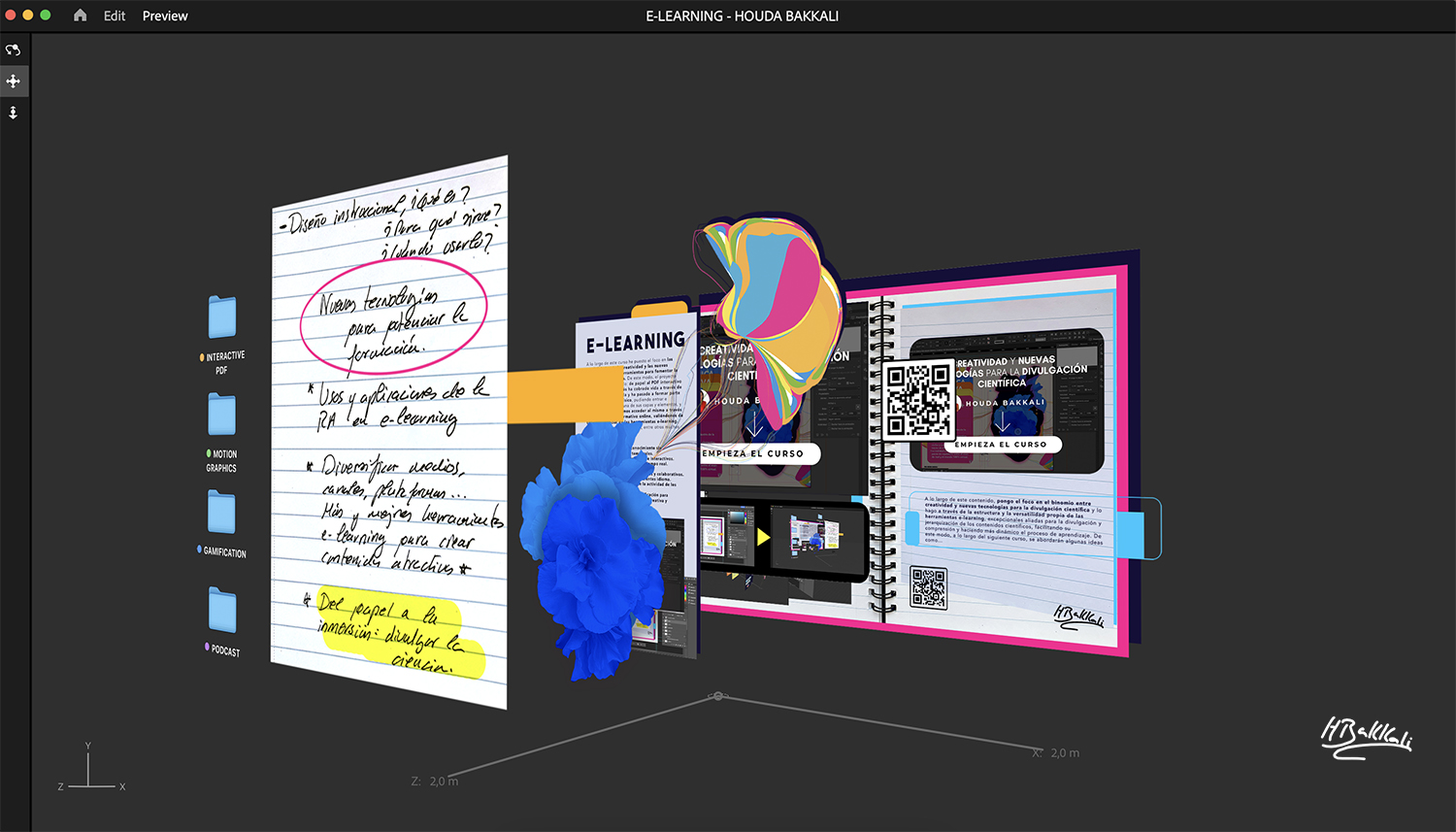The height and width of the screenshot is (832, 1456).
Task: Open the PODCAST folder
Action: click(222, 609)
